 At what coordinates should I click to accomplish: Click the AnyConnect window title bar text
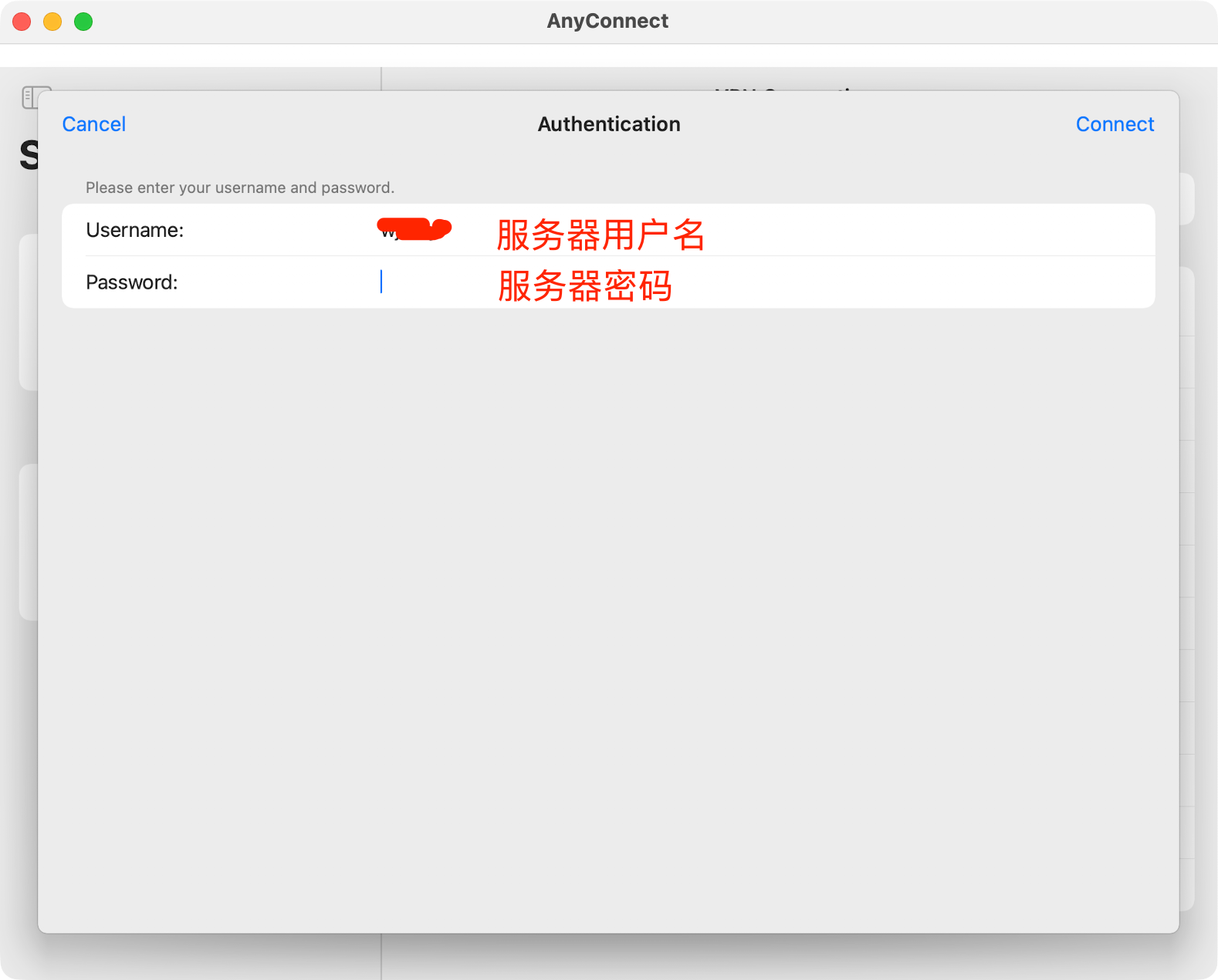607,21
